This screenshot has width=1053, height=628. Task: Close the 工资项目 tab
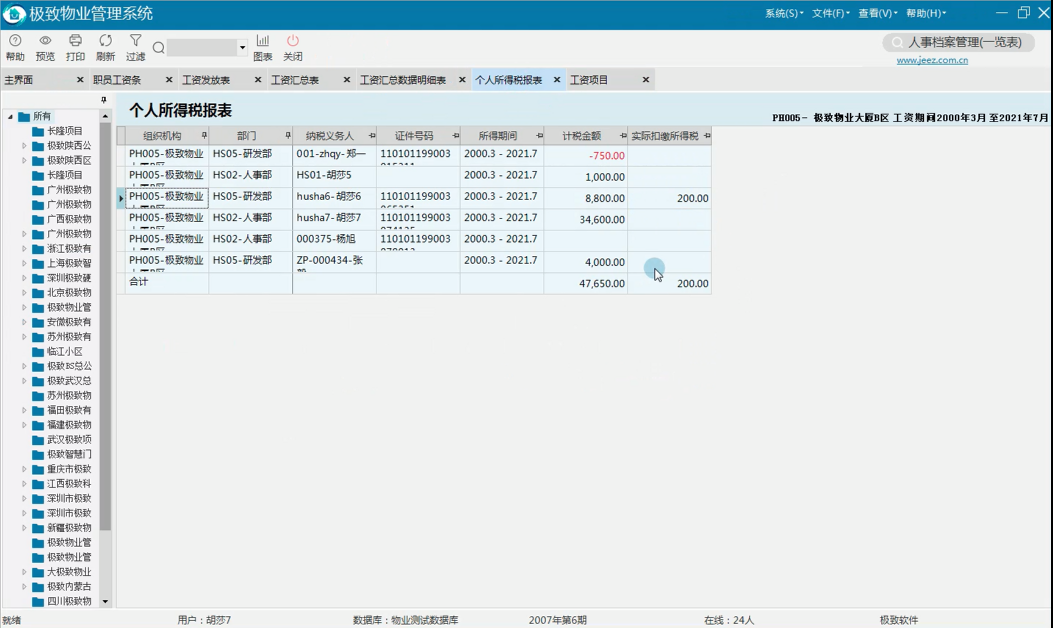(x=646, y=80)
